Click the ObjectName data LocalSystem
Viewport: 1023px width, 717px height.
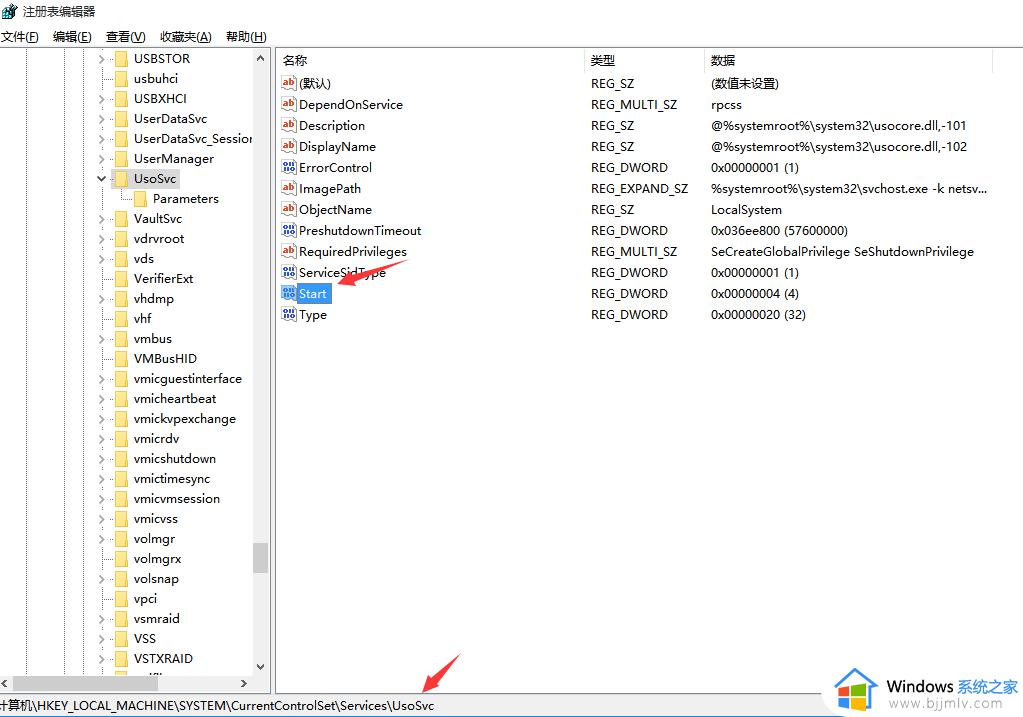(x=746, y=209)
